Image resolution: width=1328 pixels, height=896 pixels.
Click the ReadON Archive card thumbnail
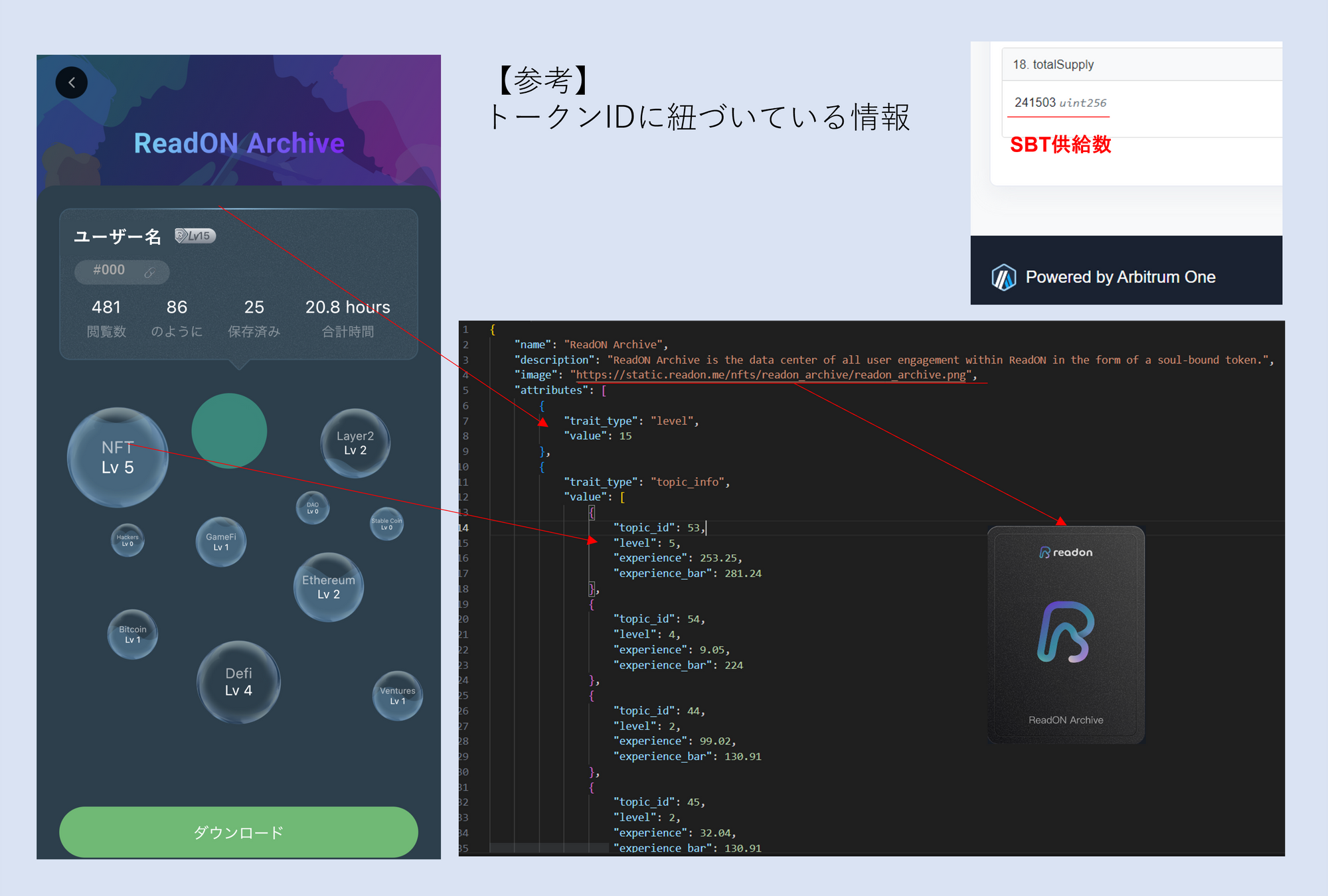coord(1066,635)
